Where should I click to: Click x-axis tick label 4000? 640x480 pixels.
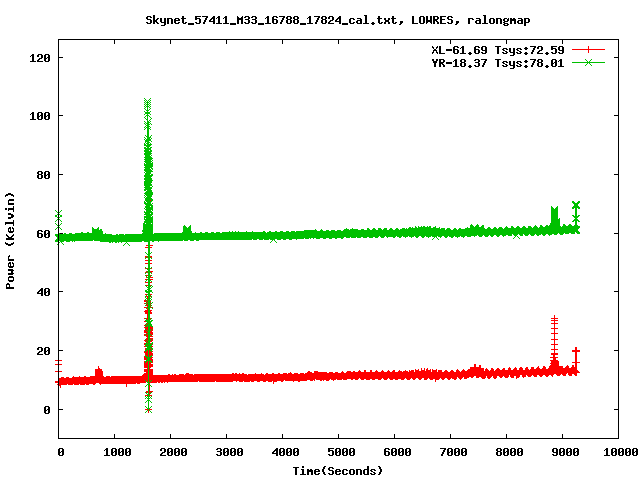pos(285,452)
